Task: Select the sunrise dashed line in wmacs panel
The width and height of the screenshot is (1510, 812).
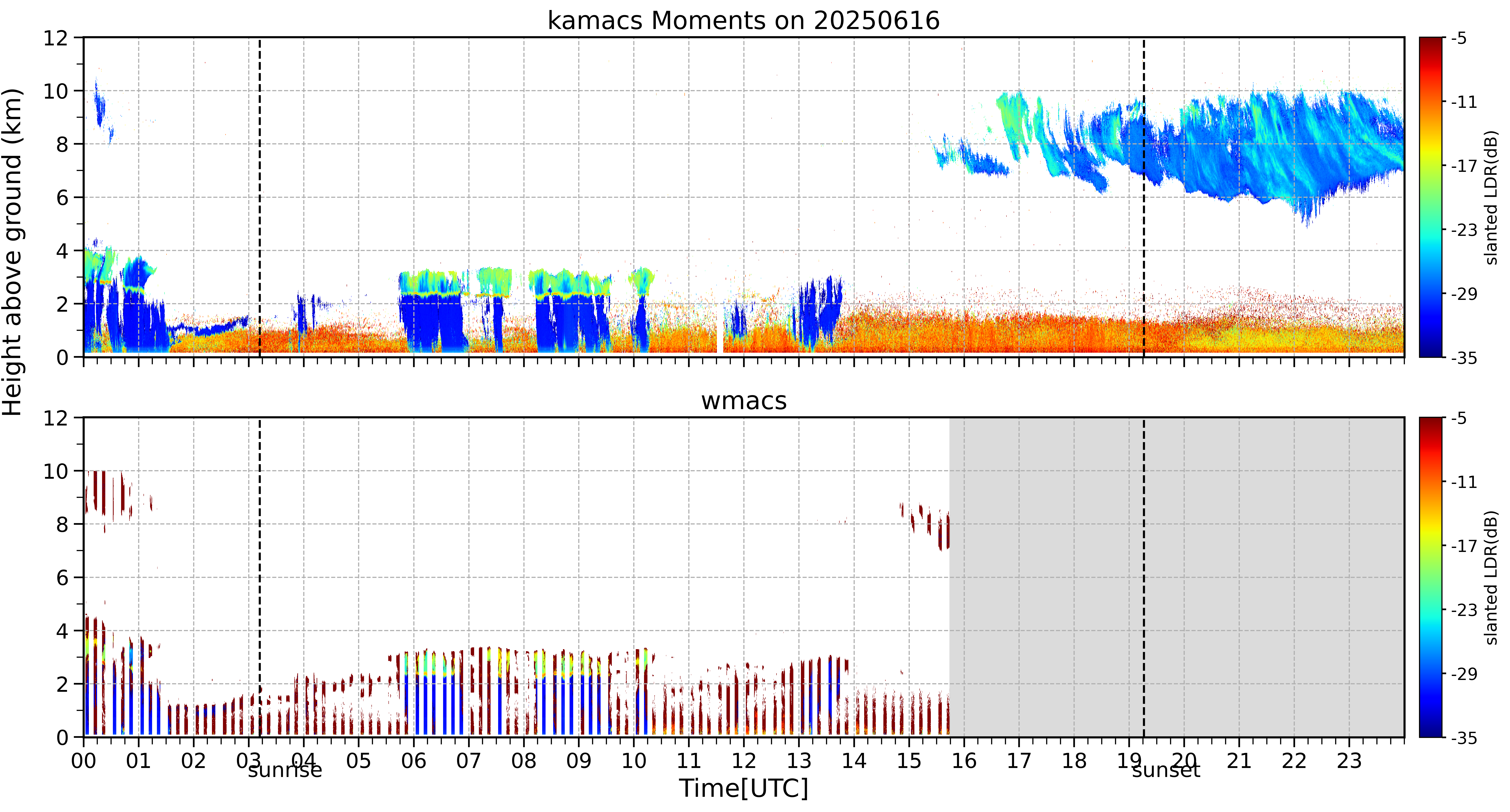Action: [x=260, y=577]
